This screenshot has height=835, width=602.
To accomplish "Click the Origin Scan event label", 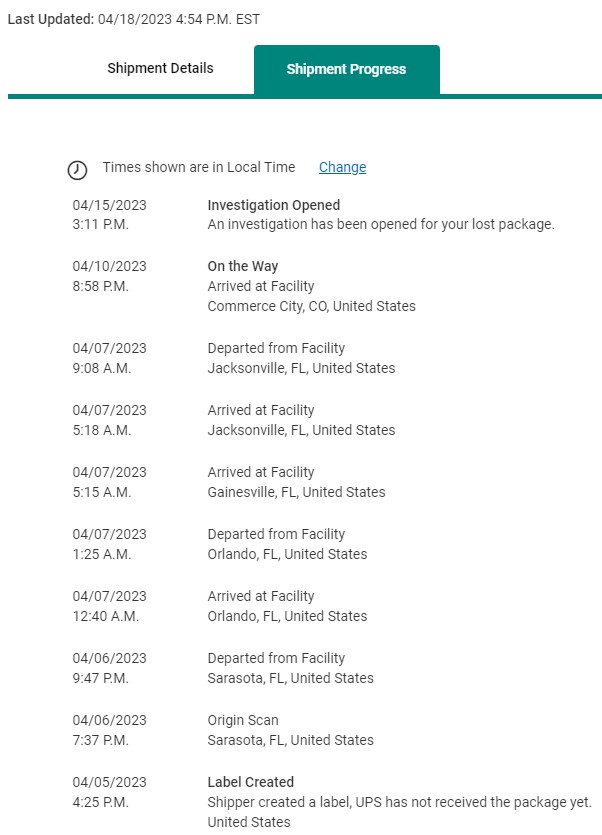I will click(242, 720).
